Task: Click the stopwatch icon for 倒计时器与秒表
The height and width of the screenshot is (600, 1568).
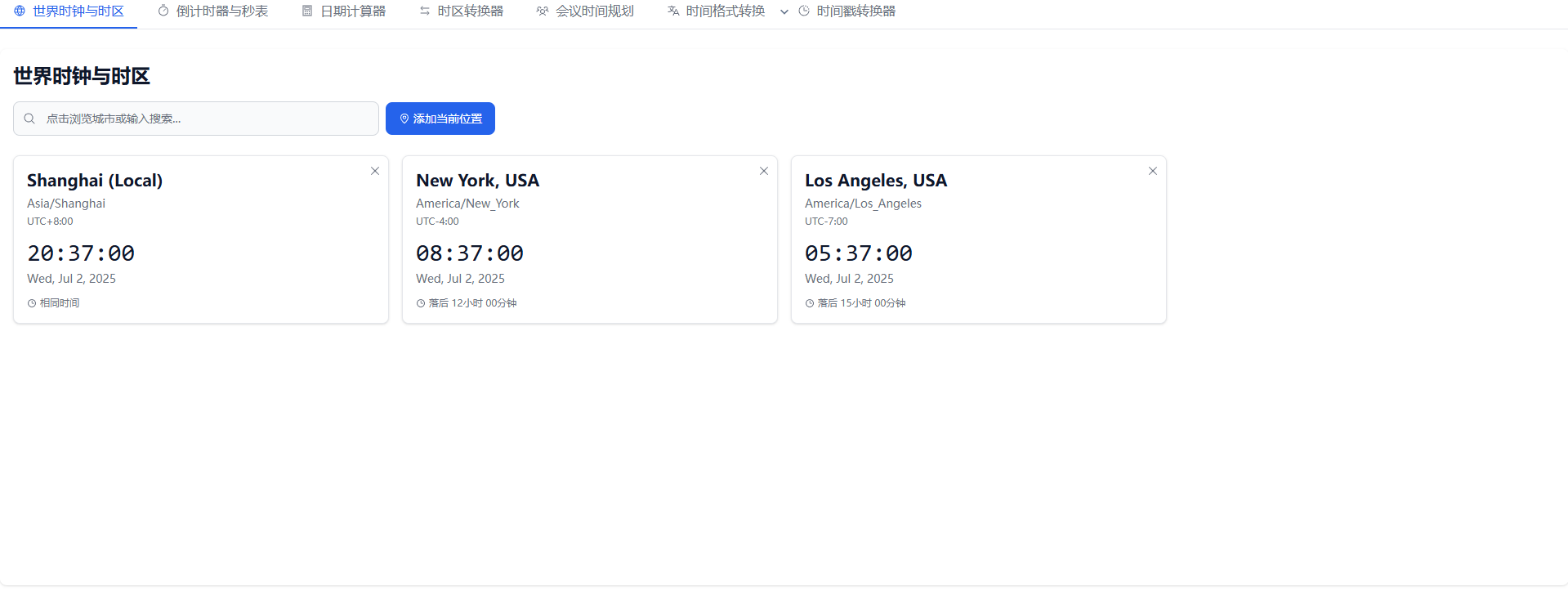Action: pos(163,11)
